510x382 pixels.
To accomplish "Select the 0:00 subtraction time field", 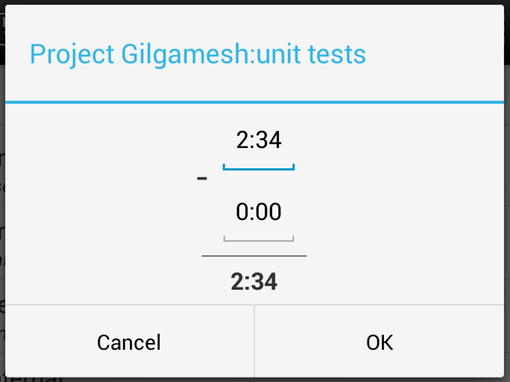I will click(259, 217).
